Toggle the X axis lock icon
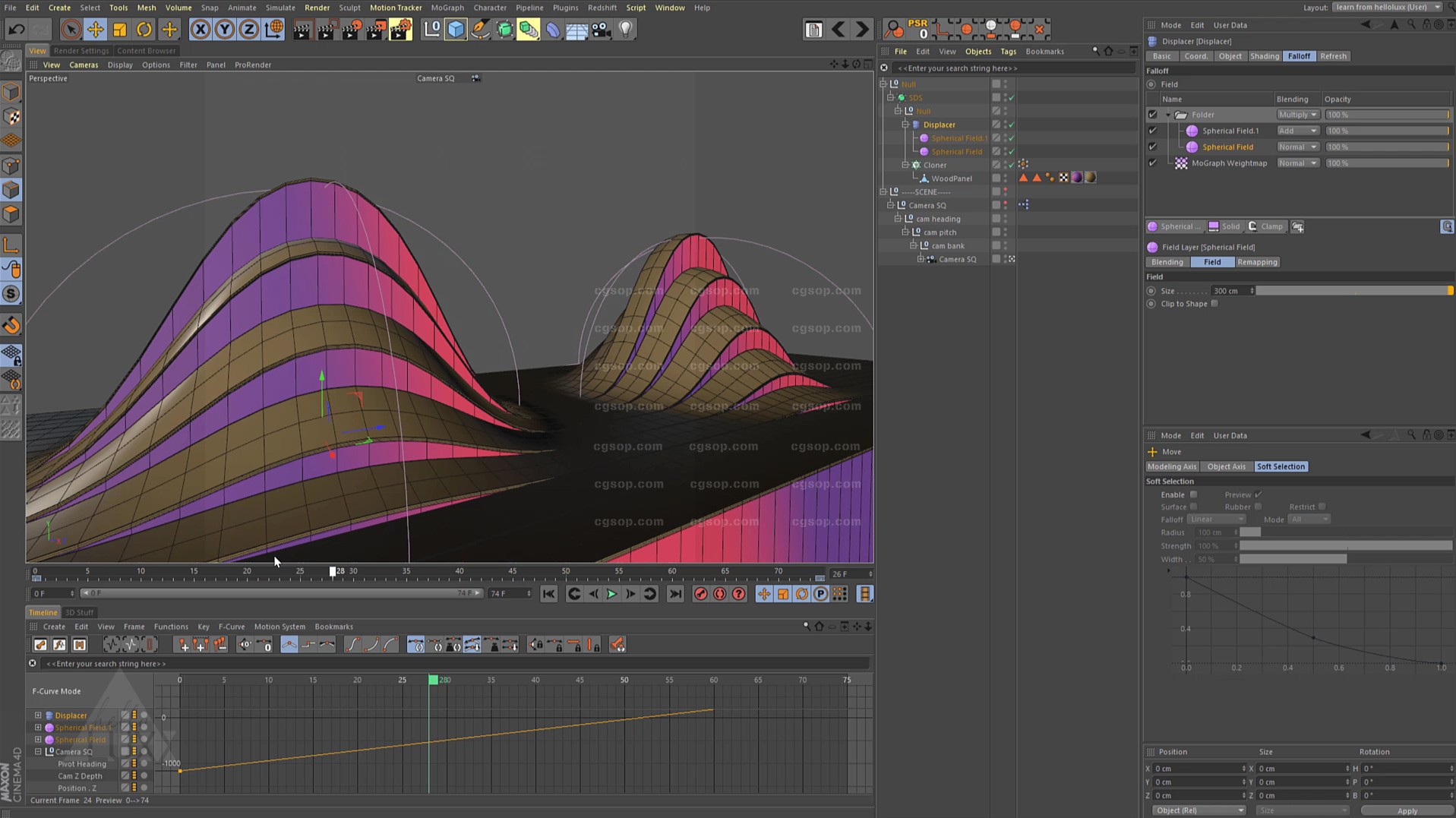The height and width of the screenshot is (818, 1456). click(x=200, y=30)
